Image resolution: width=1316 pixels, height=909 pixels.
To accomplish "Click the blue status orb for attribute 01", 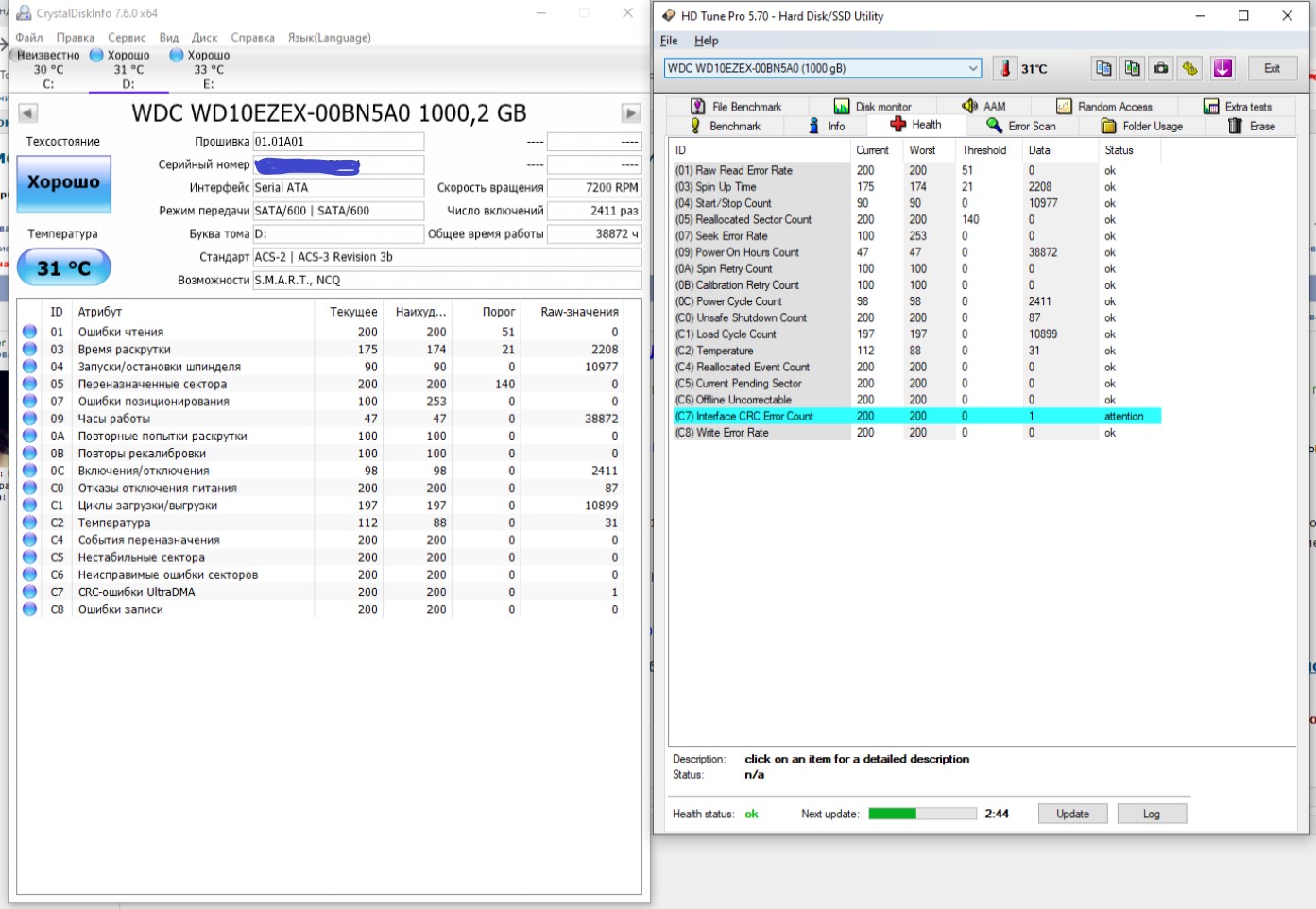I will coord(29,332).
